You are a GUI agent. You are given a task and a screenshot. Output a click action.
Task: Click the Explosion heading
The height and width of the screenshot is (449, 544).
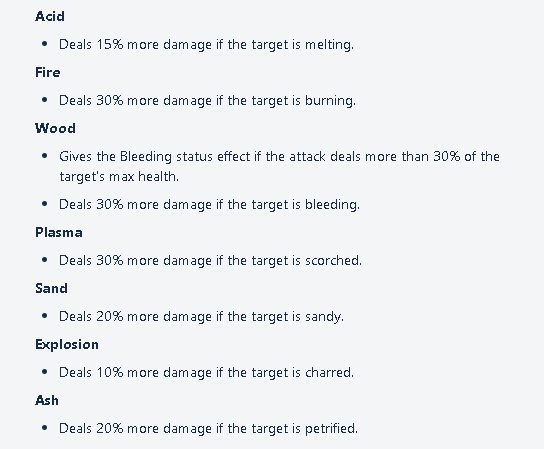(67, 345)
